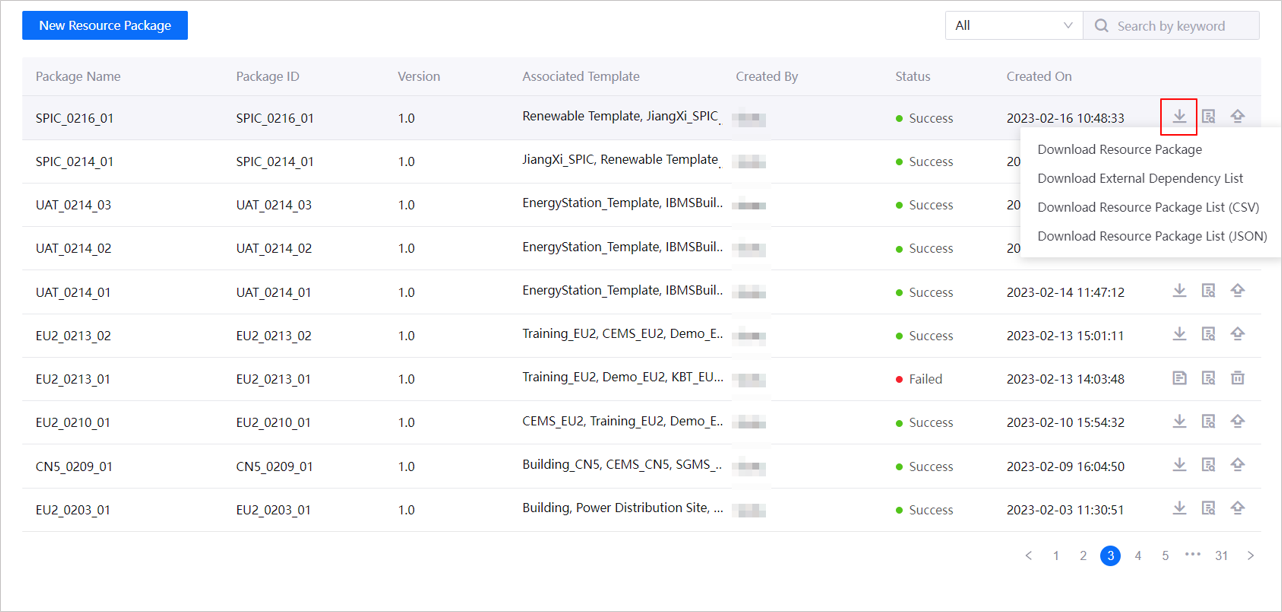Viewport: 1282px width, 612px height.
Task: Open the details icon for EU2_0210_01
Action: tap(1208, 421)
